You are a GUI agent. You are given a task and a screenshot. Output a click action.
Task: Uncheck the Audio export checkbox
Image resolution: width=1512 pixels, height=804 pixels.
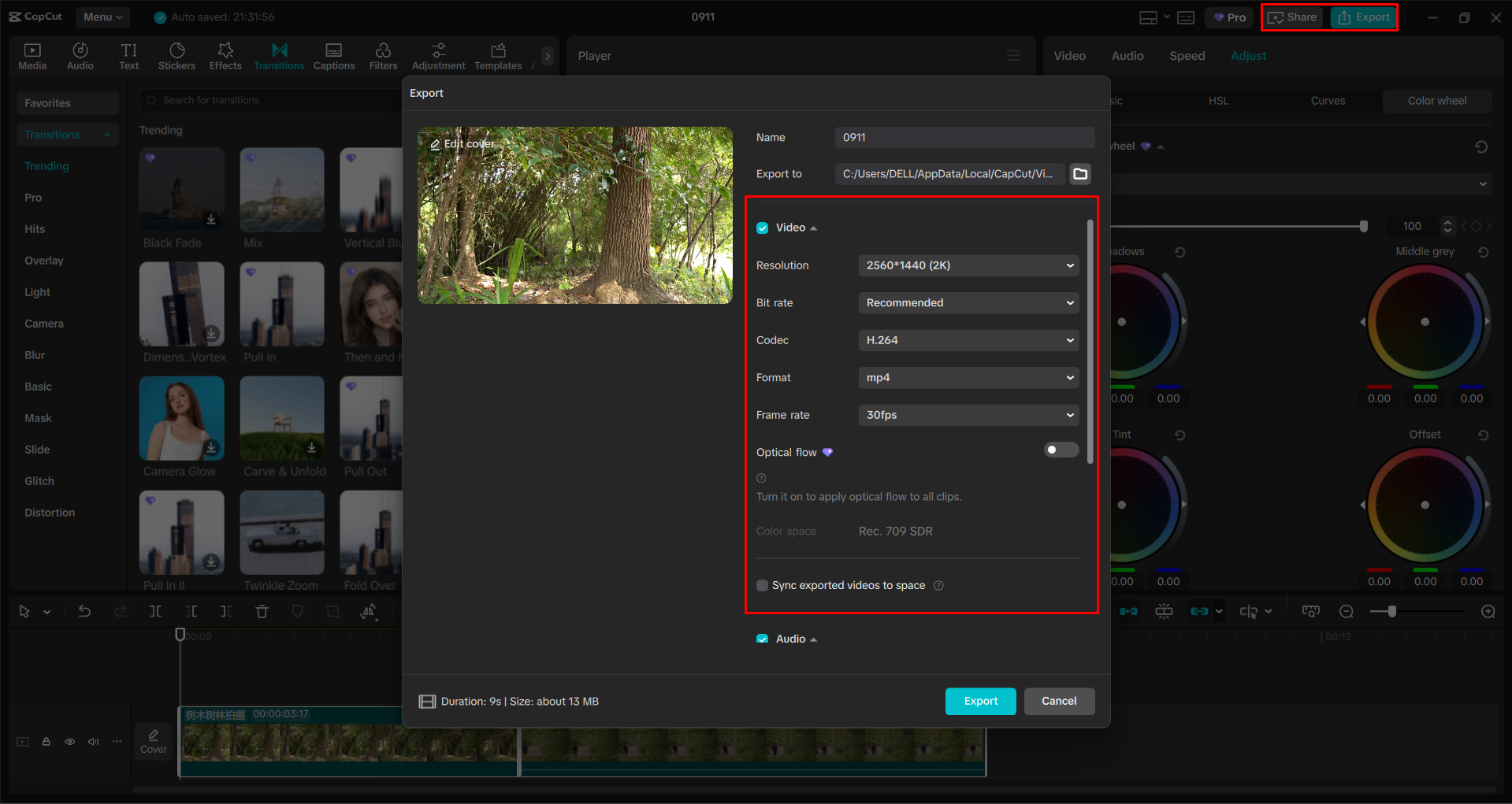pyautogui.click(x=762, y=639)
